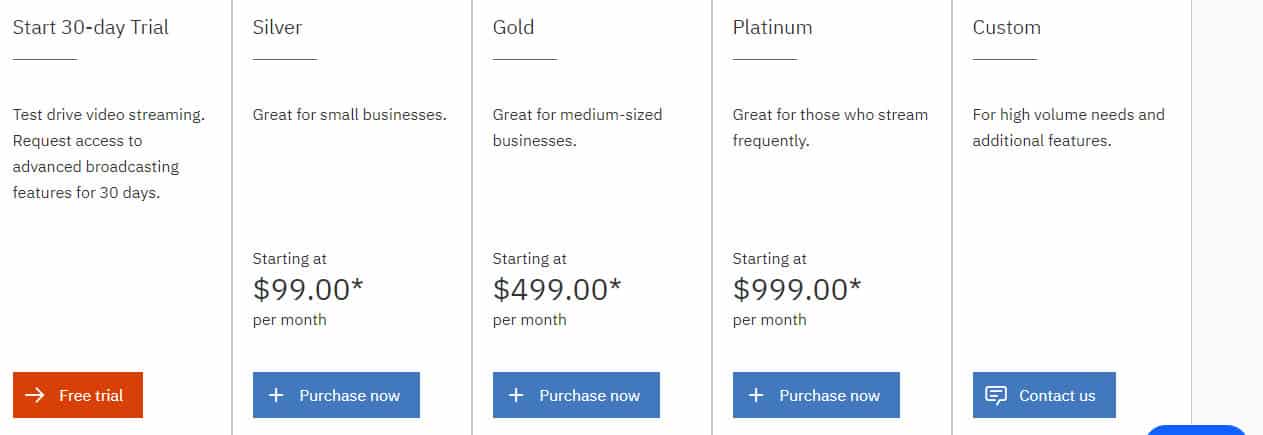Viewport: 1263px width, 435px height.
Task: Click the arrow icon on Free trial button
Action: click(x=35, y=395)
